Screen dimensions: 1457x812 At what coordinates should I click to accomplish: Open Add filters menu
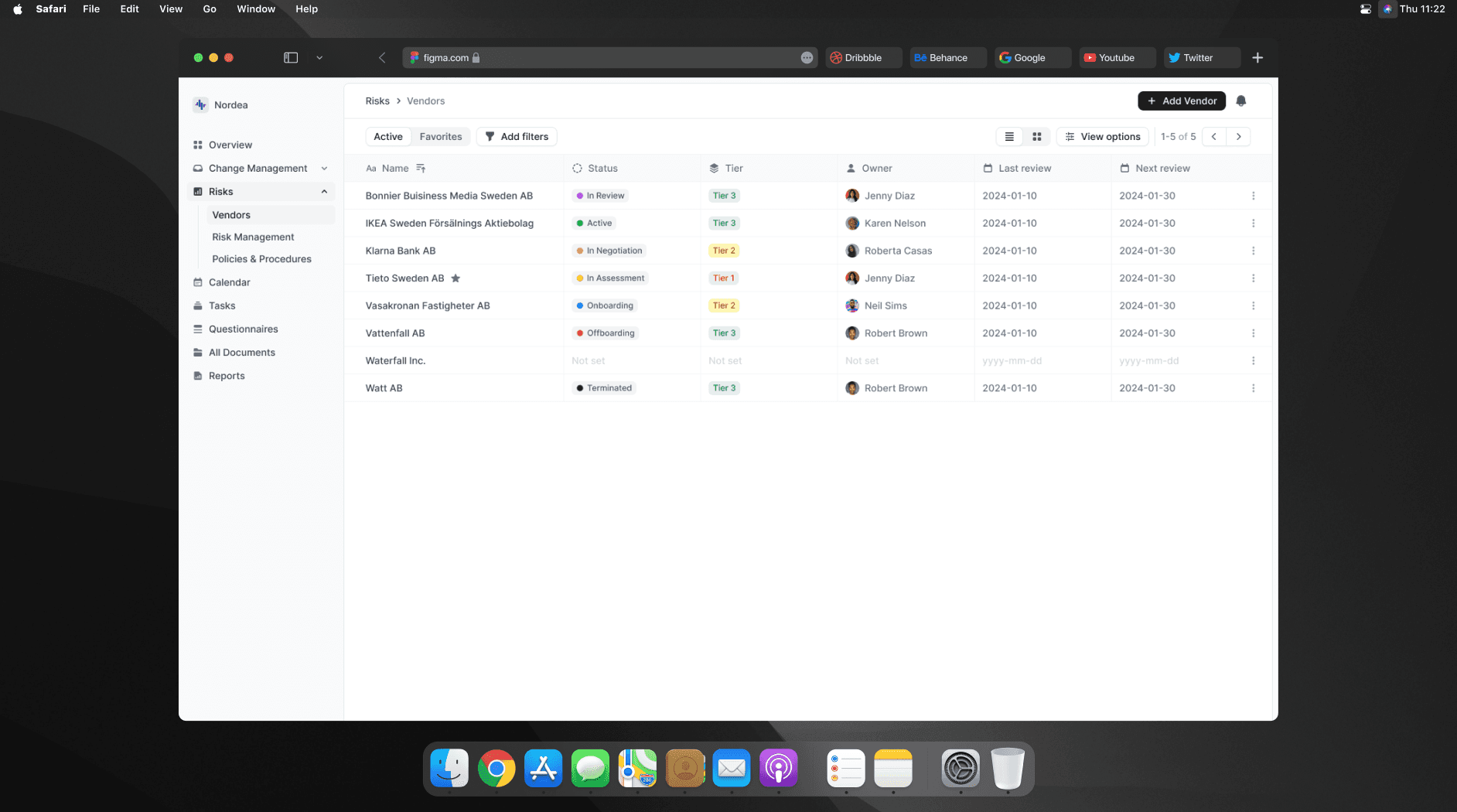pyautogui.click(x=517, y=136)
